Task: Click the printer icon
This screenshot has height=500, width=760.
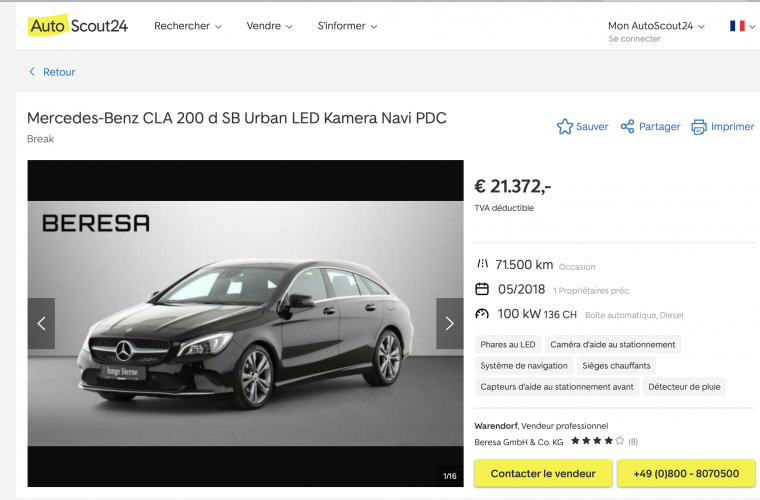Action: (698, 127)
